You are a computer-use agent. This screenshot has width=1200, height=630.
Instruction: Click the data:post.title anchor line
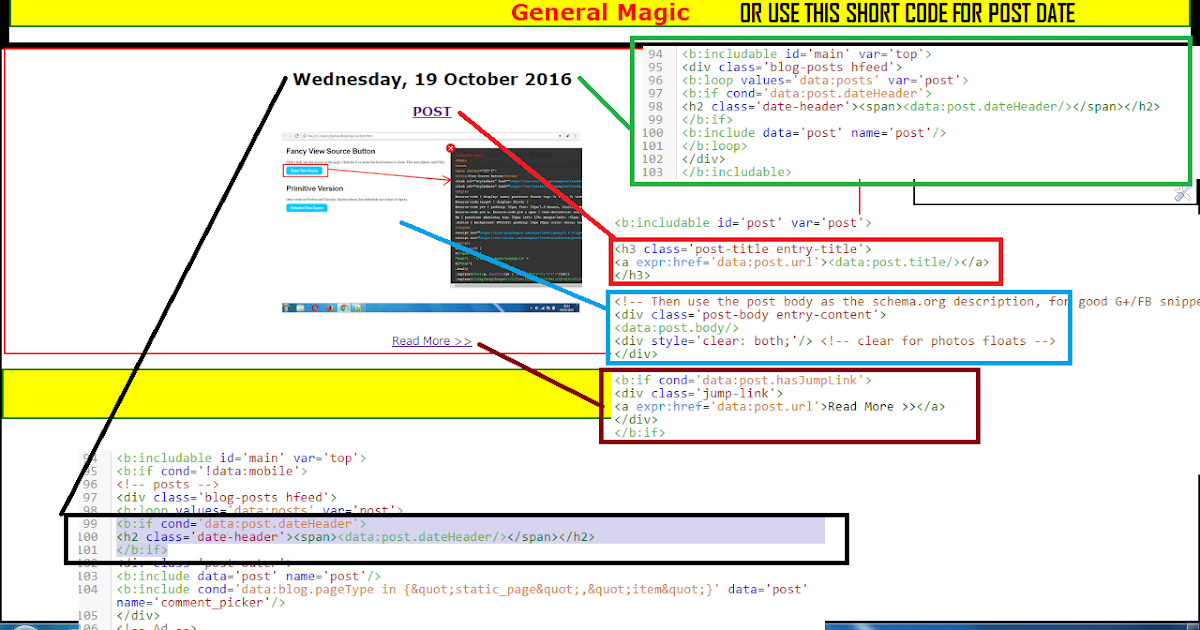[802, 262]
